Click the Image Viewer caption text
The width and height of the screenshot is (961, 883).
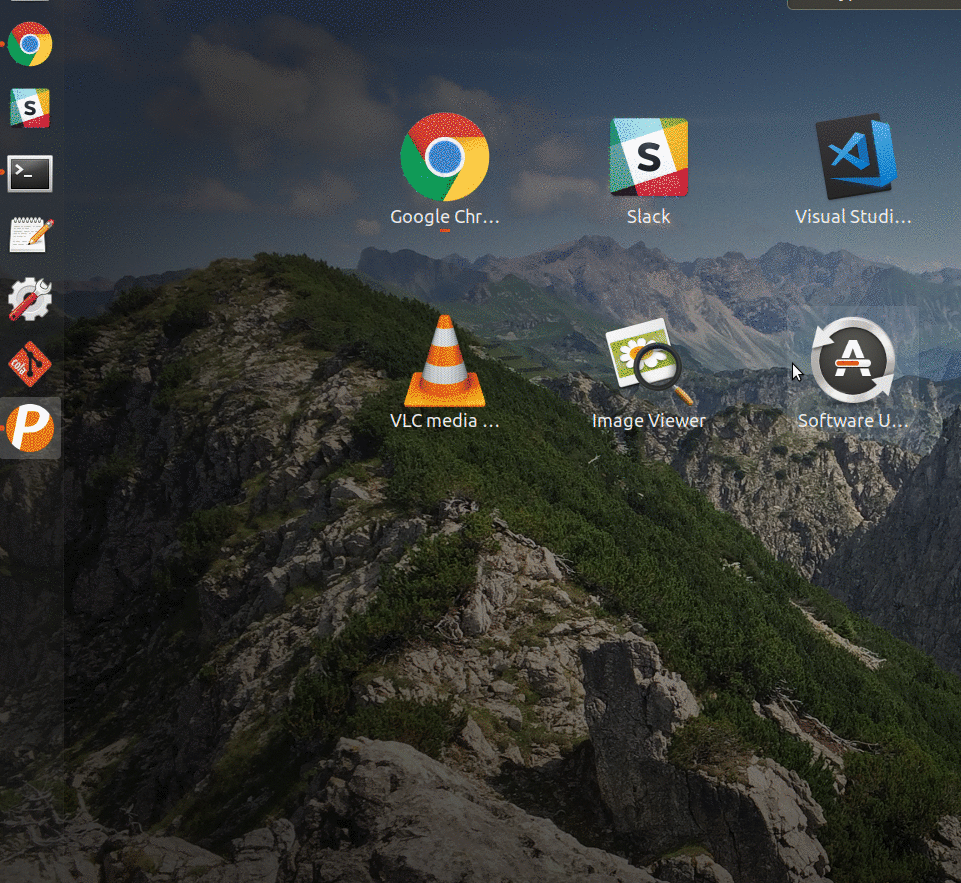(x=648, y=420)
